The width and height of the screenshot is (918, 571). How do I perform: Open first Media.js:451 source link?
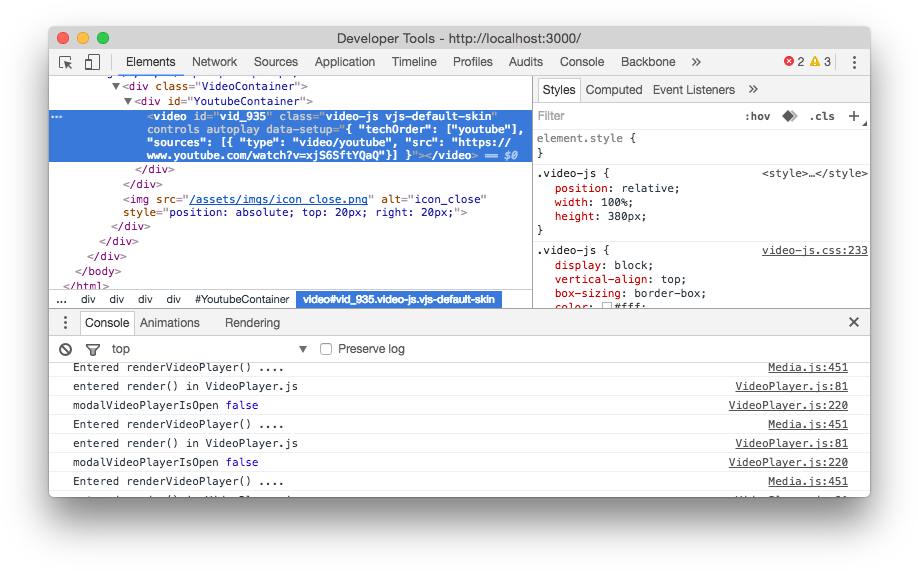point(807,368)
